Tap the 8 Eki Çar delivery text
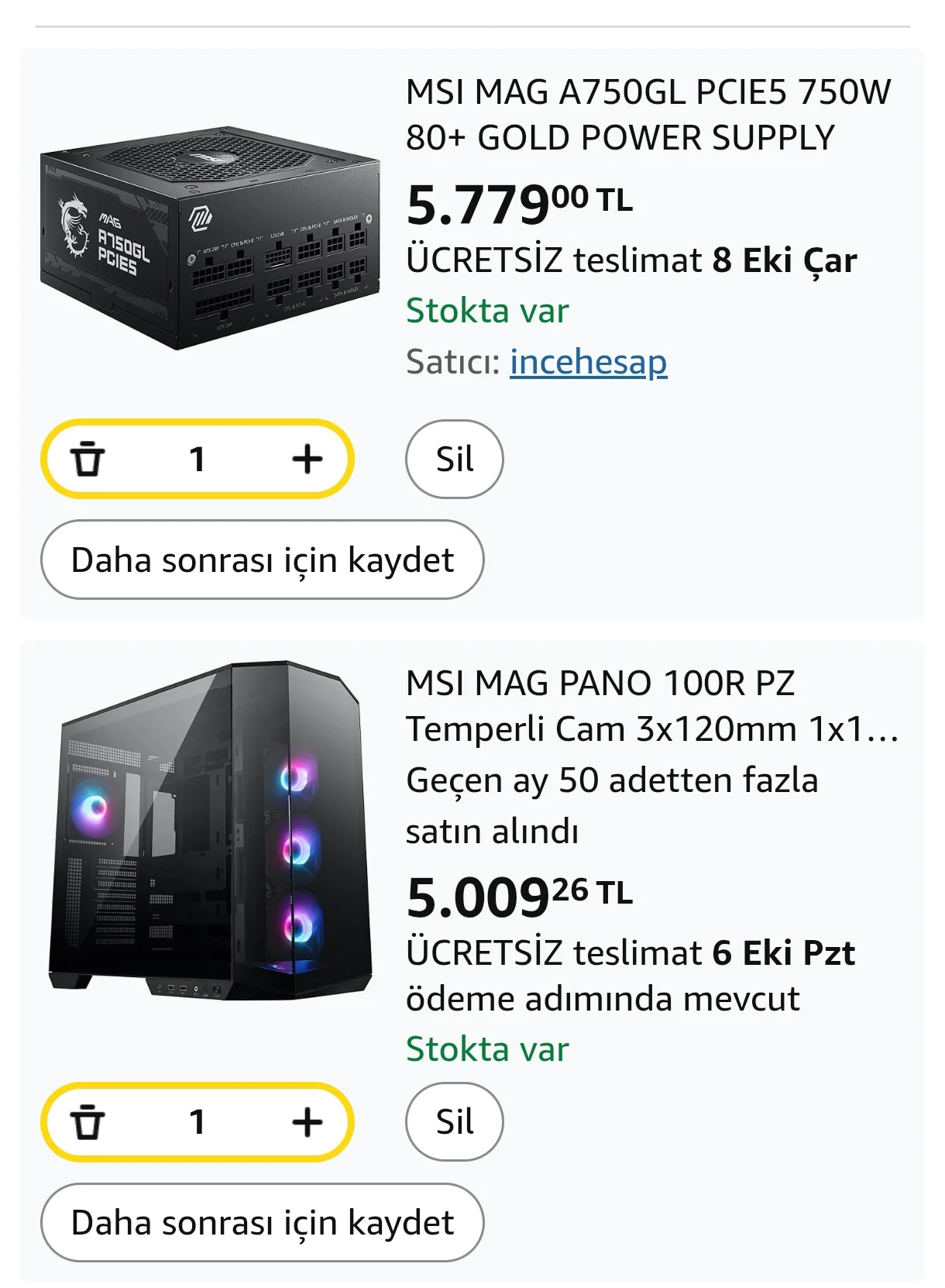 (x=784, y=260)
